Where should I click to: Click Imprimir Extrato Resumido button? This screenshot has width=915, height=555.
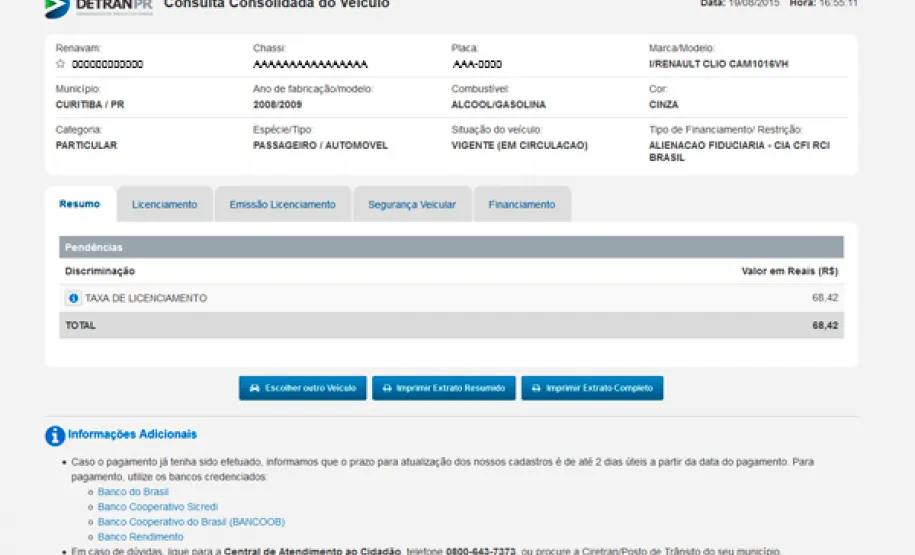443,388
